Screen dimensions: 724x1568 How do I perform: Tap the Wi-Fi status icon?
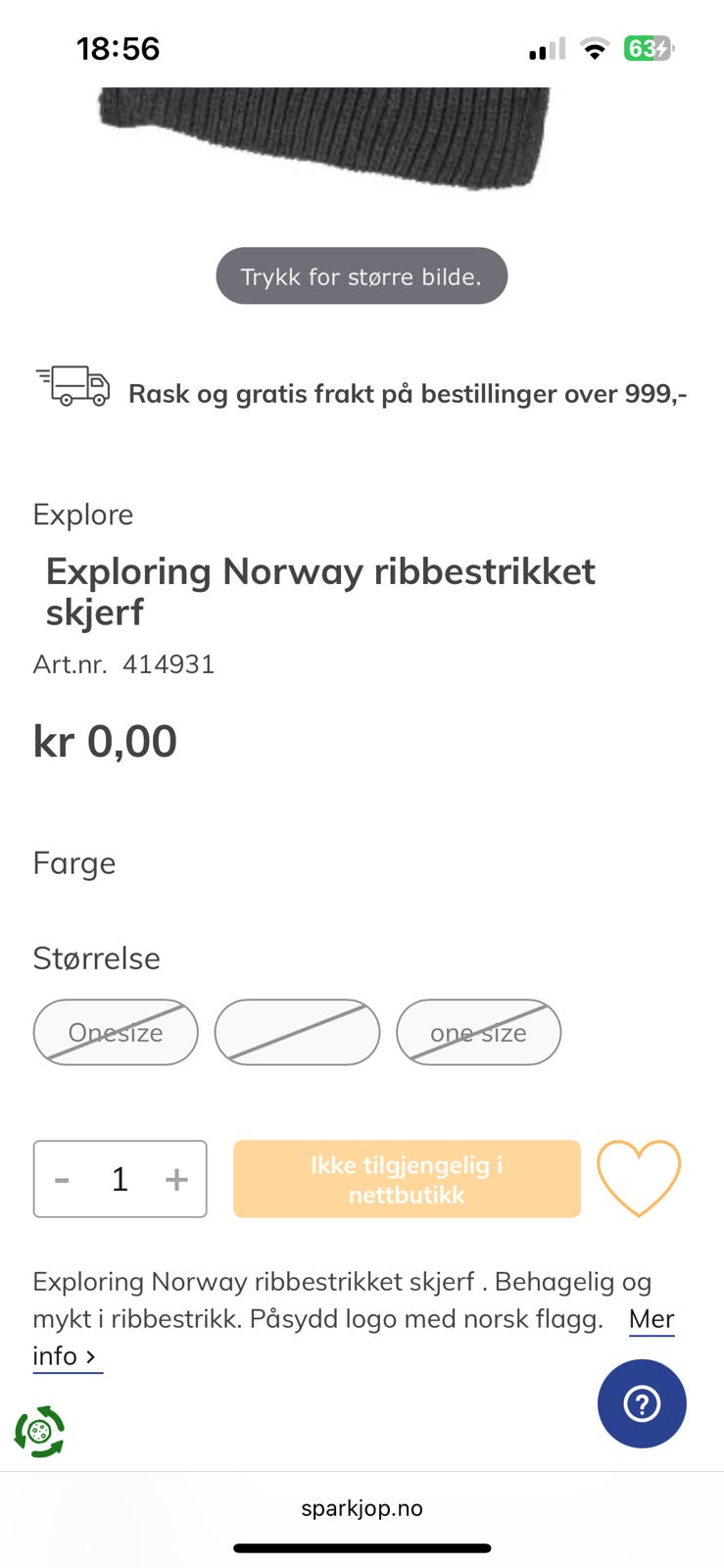(x=594, y=49)
